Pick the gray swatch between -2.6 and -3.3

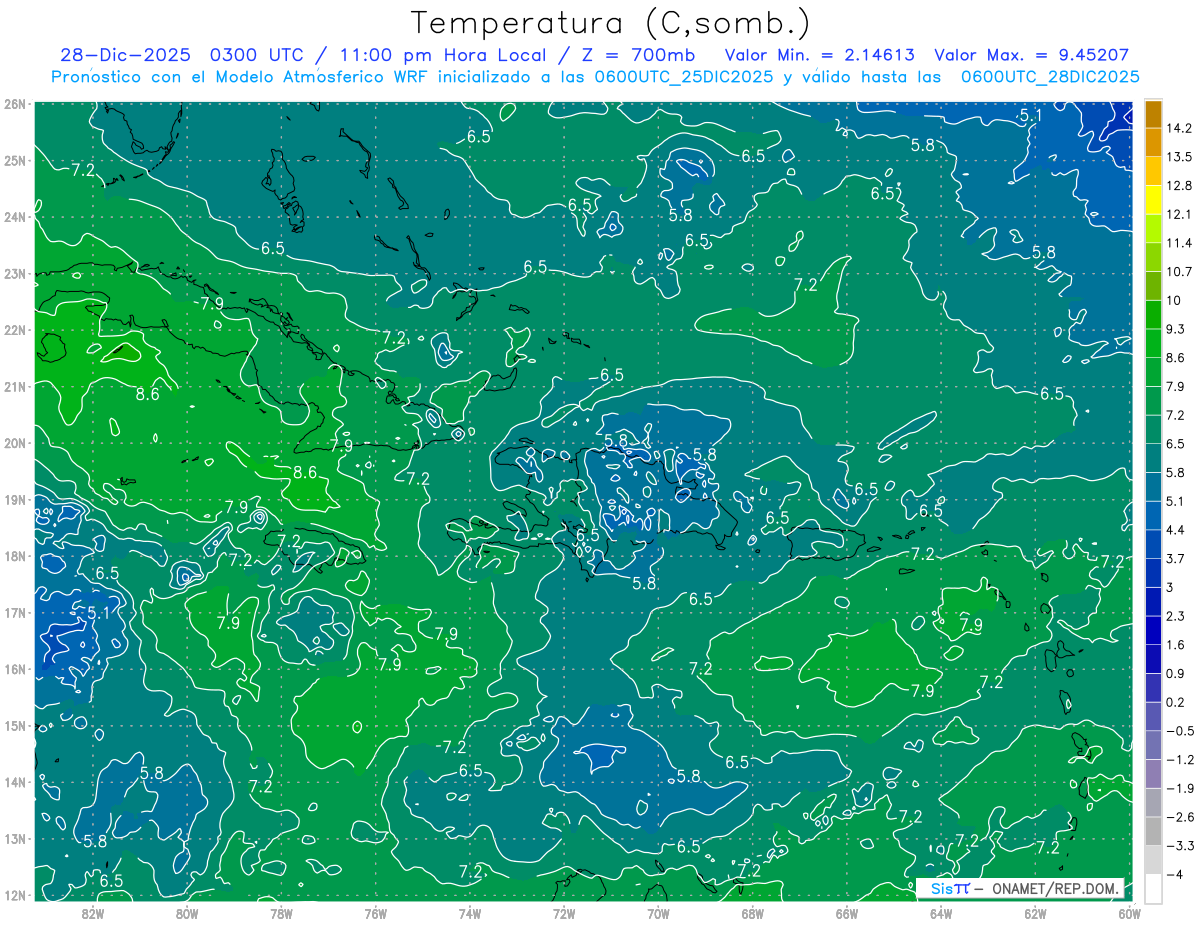[x=1153, y=830]
